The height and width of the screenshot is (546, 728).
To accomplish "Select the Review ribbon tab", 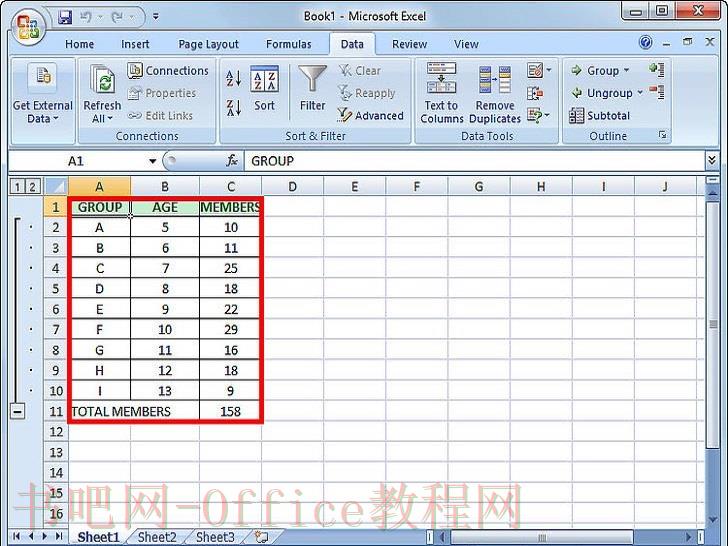I will [409, 44].
